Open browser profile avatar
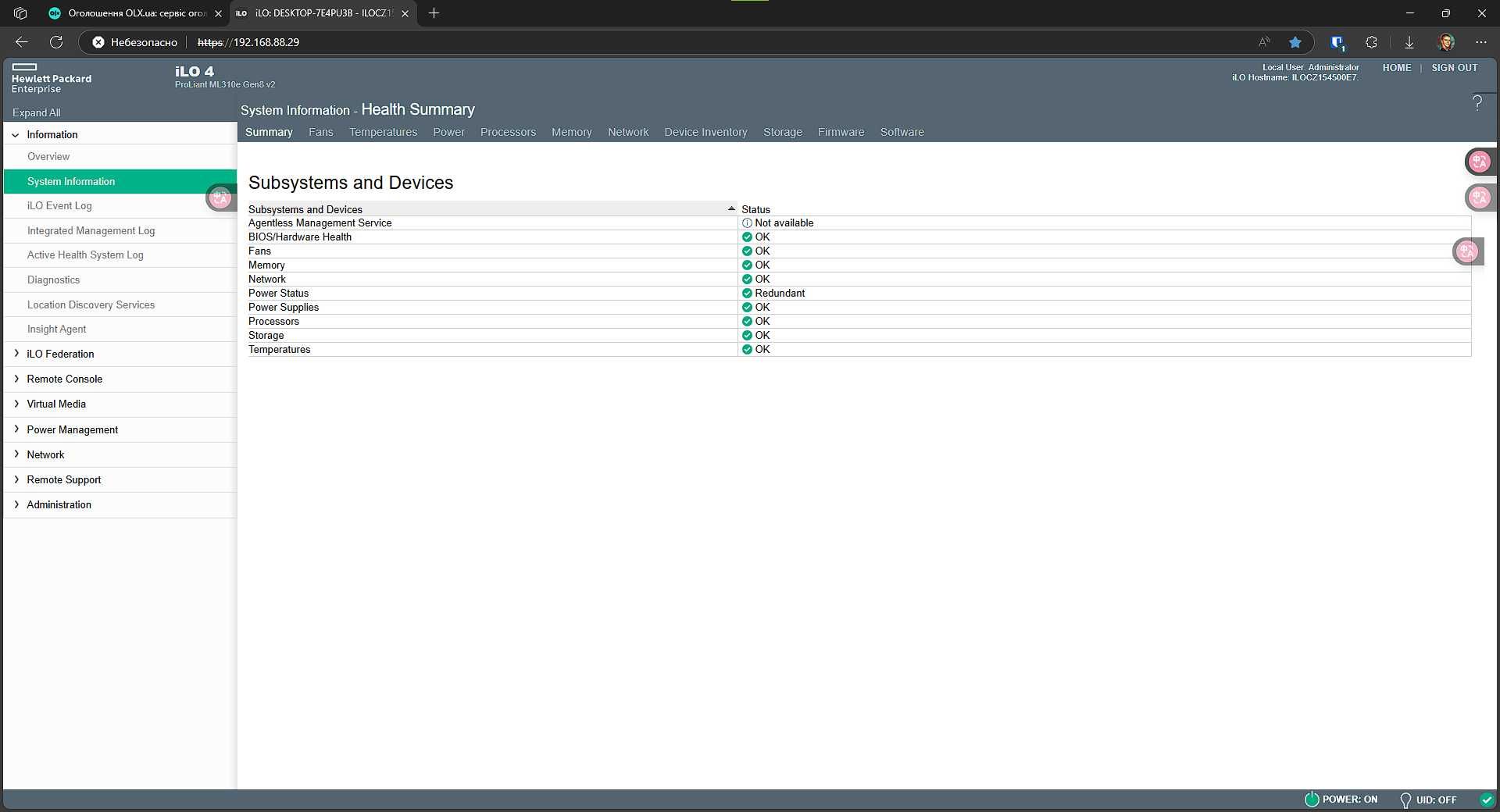Image resolution: width=1500 pixels, height=812 pixels. (x=1446, y=42)
